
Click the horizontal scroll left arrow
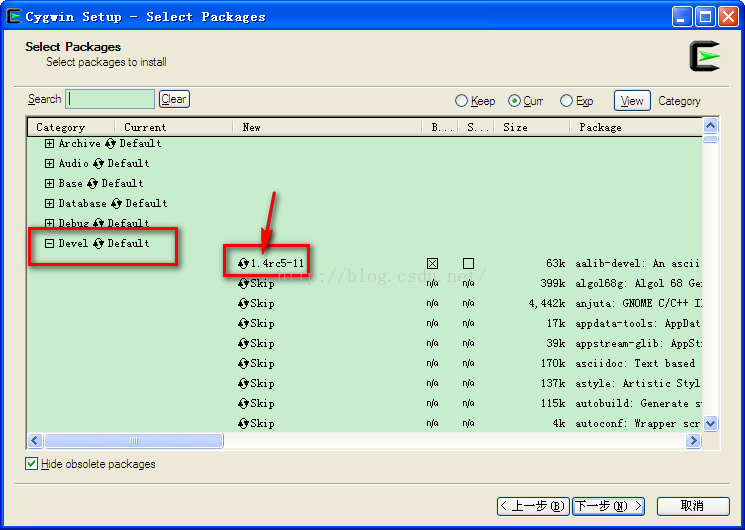pyautogui.click(x=35, y=441)
